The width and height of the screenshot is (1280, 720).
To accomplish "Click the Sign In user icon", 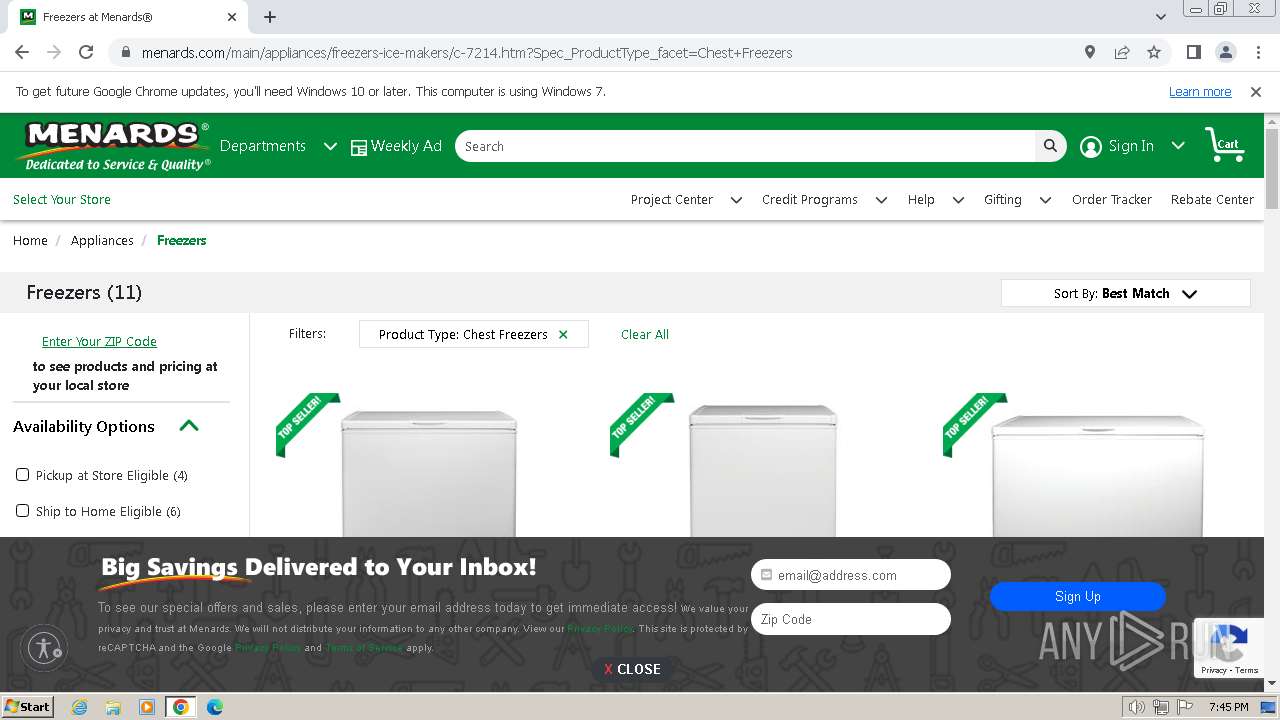I will pyautogui.click(x=1091, y=146).
